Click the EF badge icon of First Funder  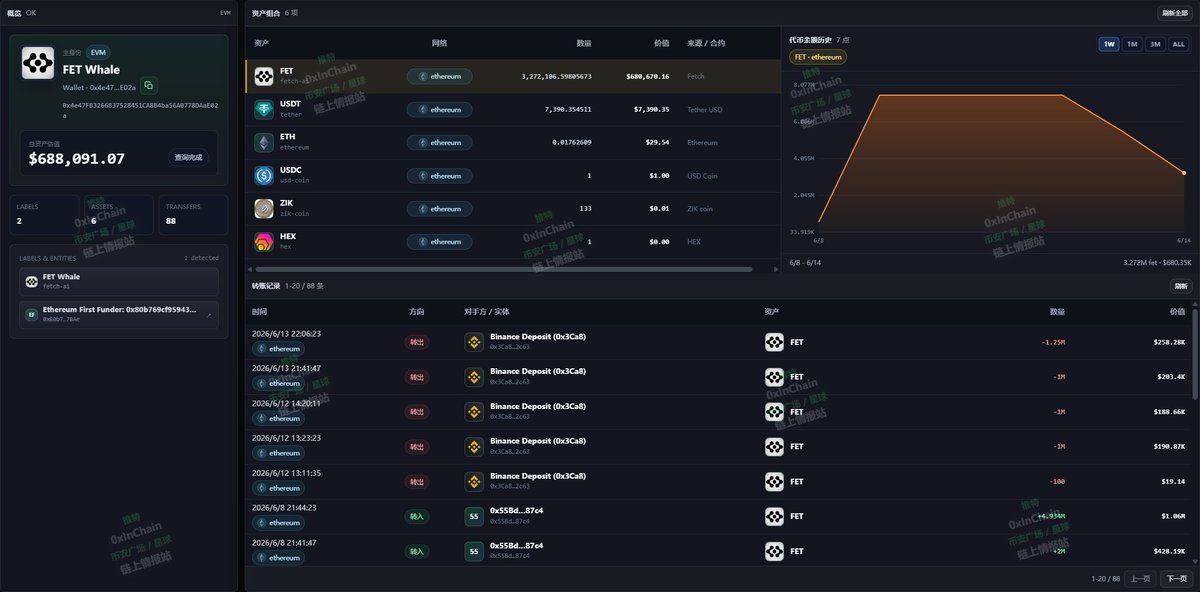pyautogui.click(x=32, y=315)
